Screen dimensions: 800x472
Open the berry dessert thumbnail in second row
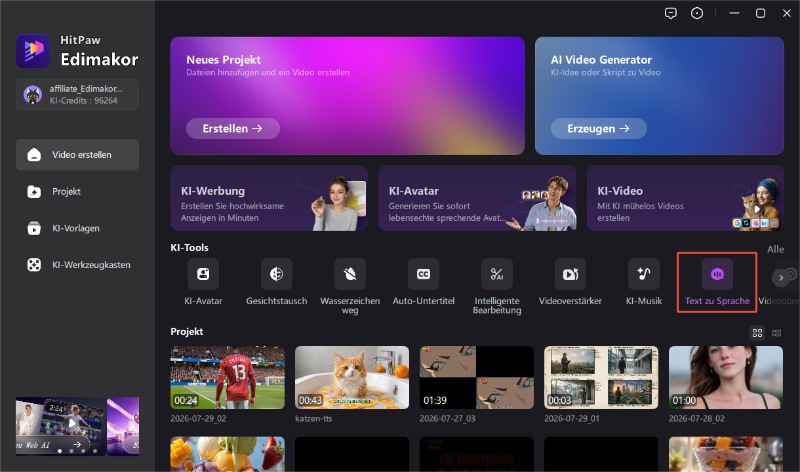726,454
